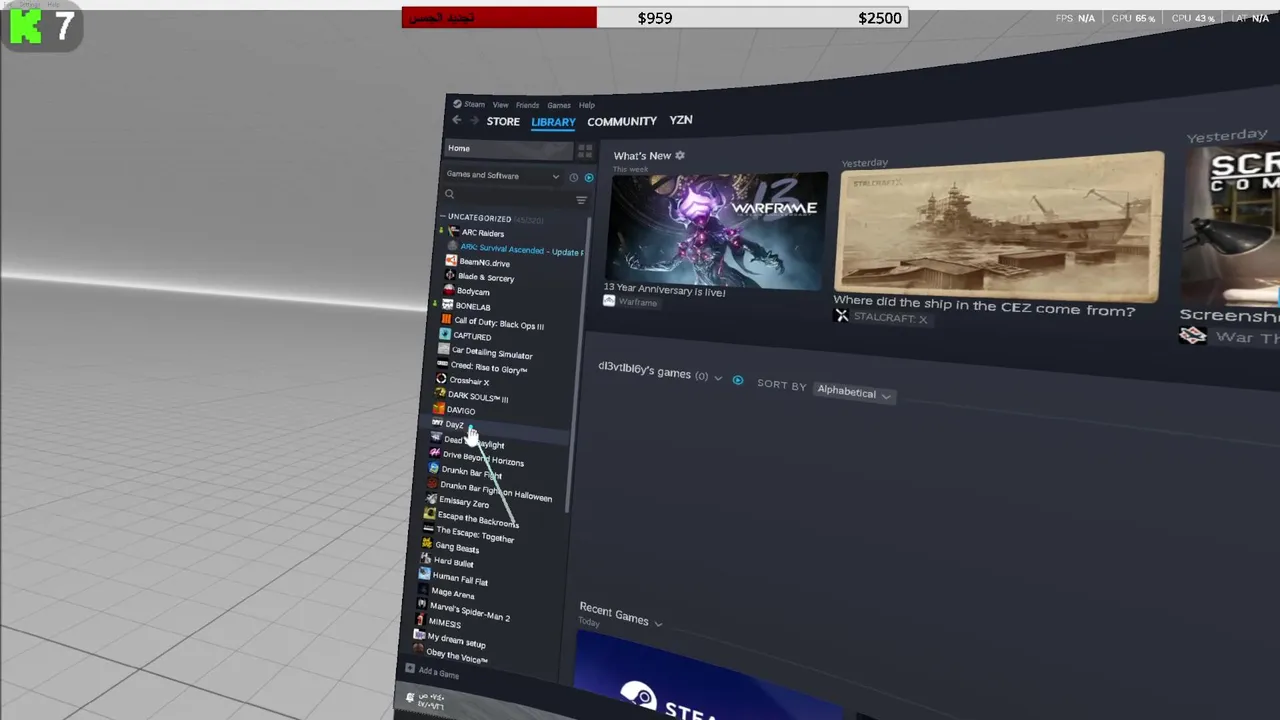Open the Friends menu
Image resolution: width=1280 pixels, height=720 pixels.
[x=527, y=104]
